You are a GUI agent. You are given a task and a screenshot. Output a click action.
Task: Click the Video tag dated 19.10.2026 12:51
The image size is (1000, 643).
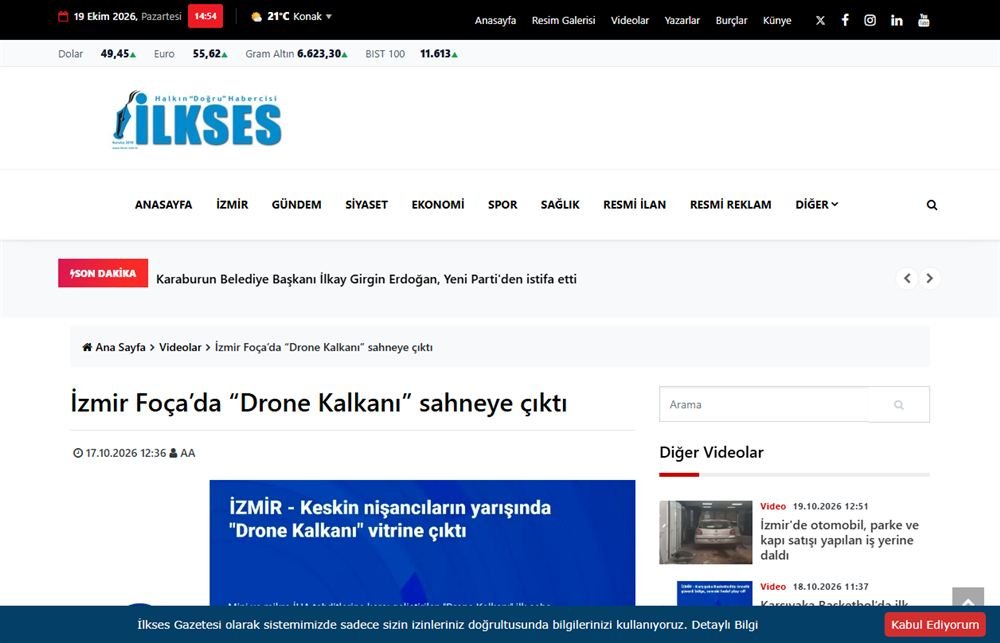[773, 506]
